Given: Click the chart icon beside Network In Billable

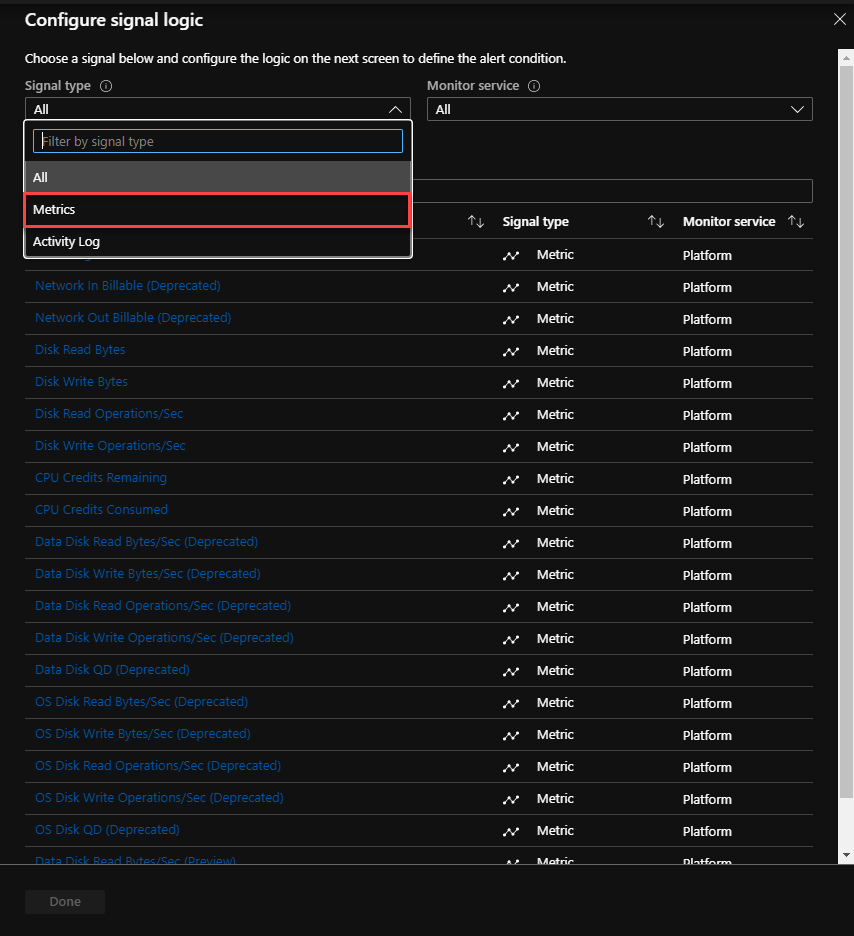Looking at the screenshot, I should (511, 286).
